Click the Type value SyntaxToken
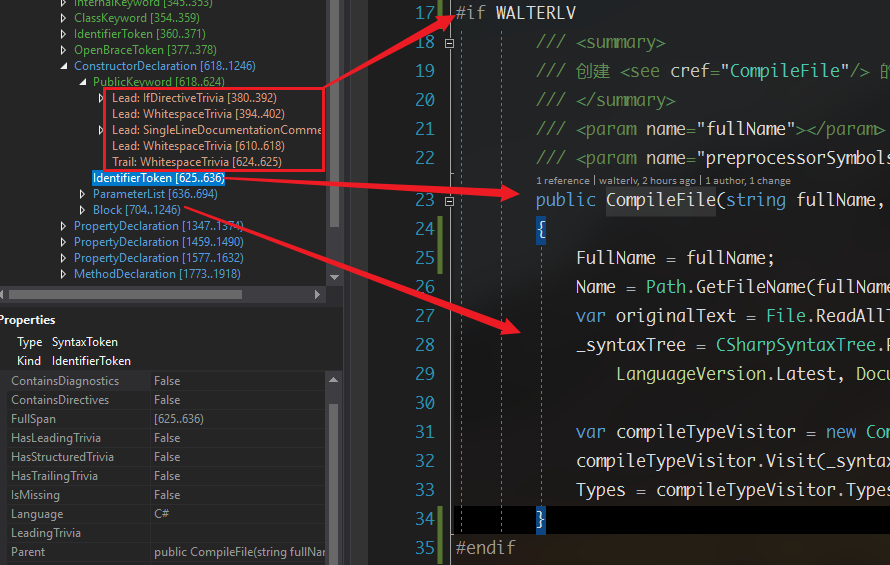 click(85, 342)
